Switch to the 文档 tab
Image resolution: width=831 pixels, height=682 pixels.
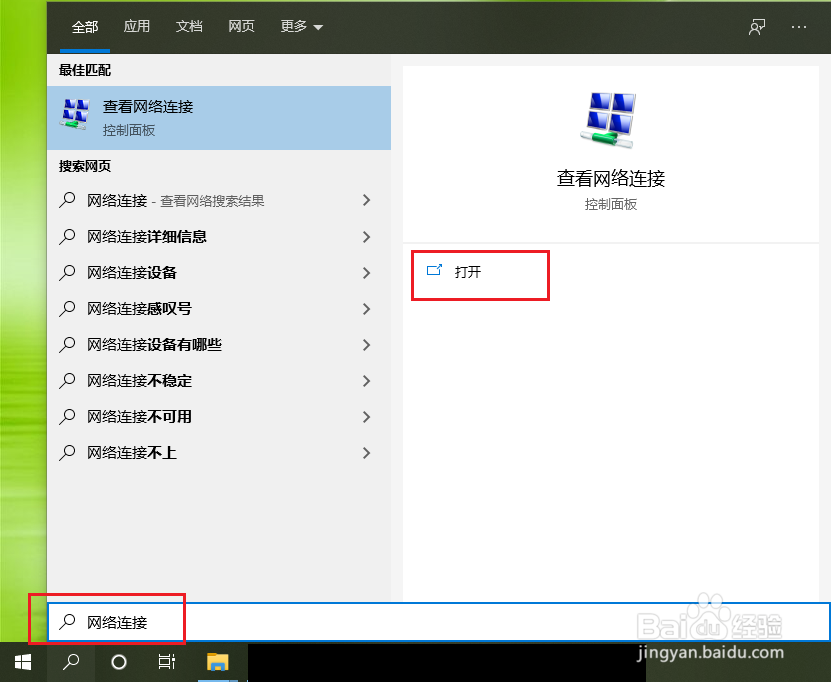(189, 27)
